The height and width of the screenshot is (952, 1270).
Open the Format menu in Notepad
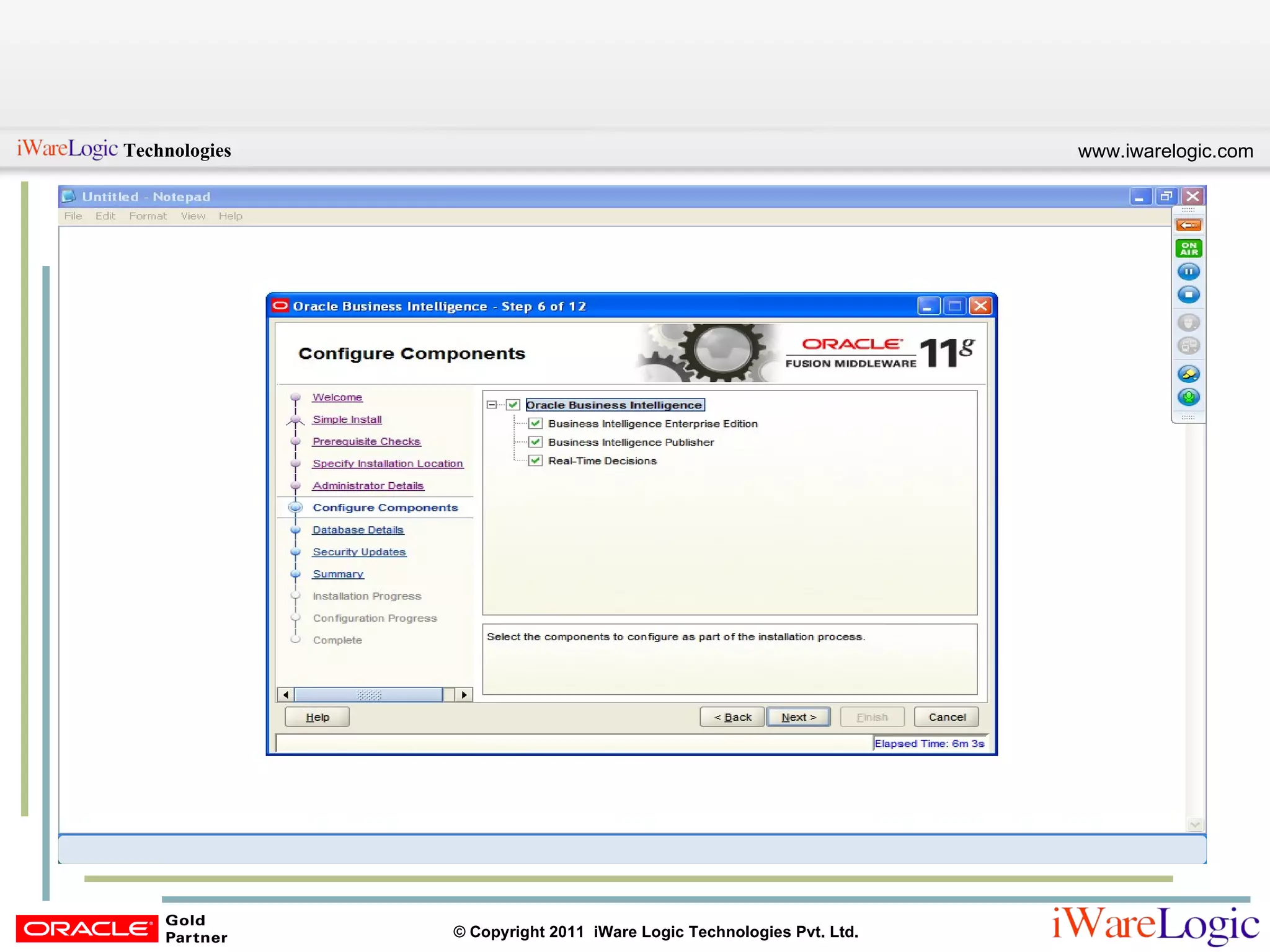click(x=148, y=216)
